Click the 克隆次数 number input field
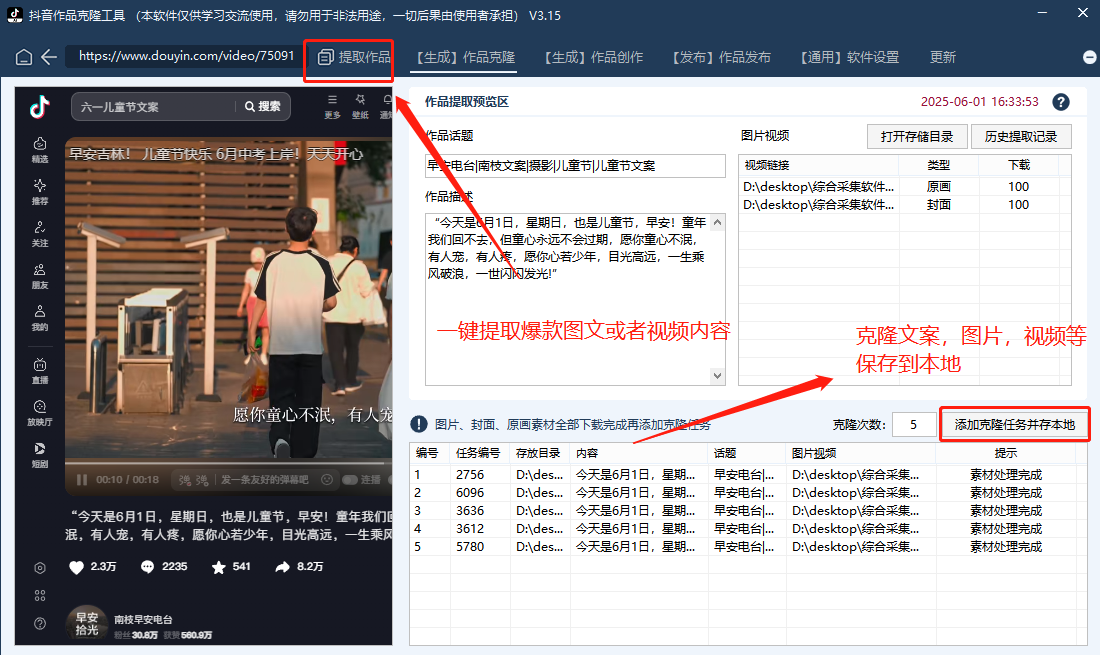The width and height of the screenshot is (1100, 655). point(913,424)
